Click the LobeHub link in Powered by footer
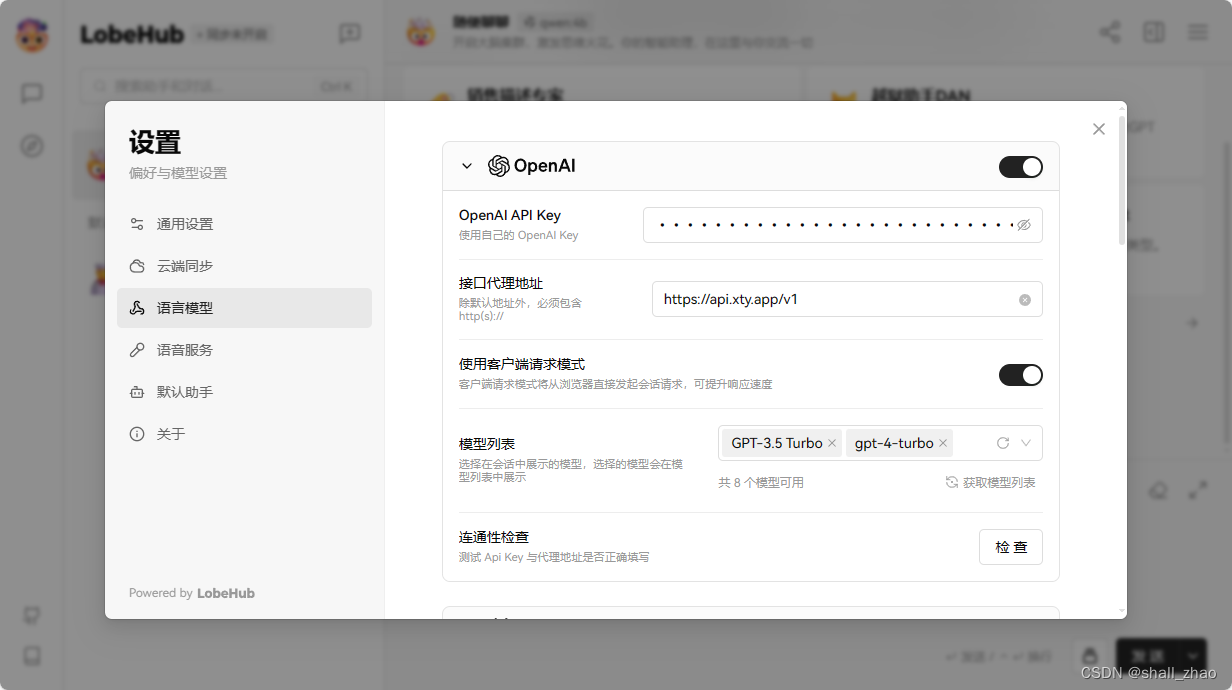 (x=226, y=593)
